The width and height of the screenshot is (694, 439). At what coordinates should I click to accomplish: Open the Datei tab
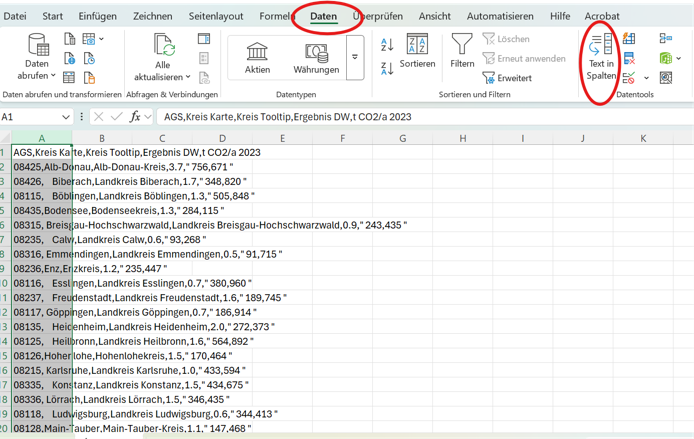click(15, 16)
